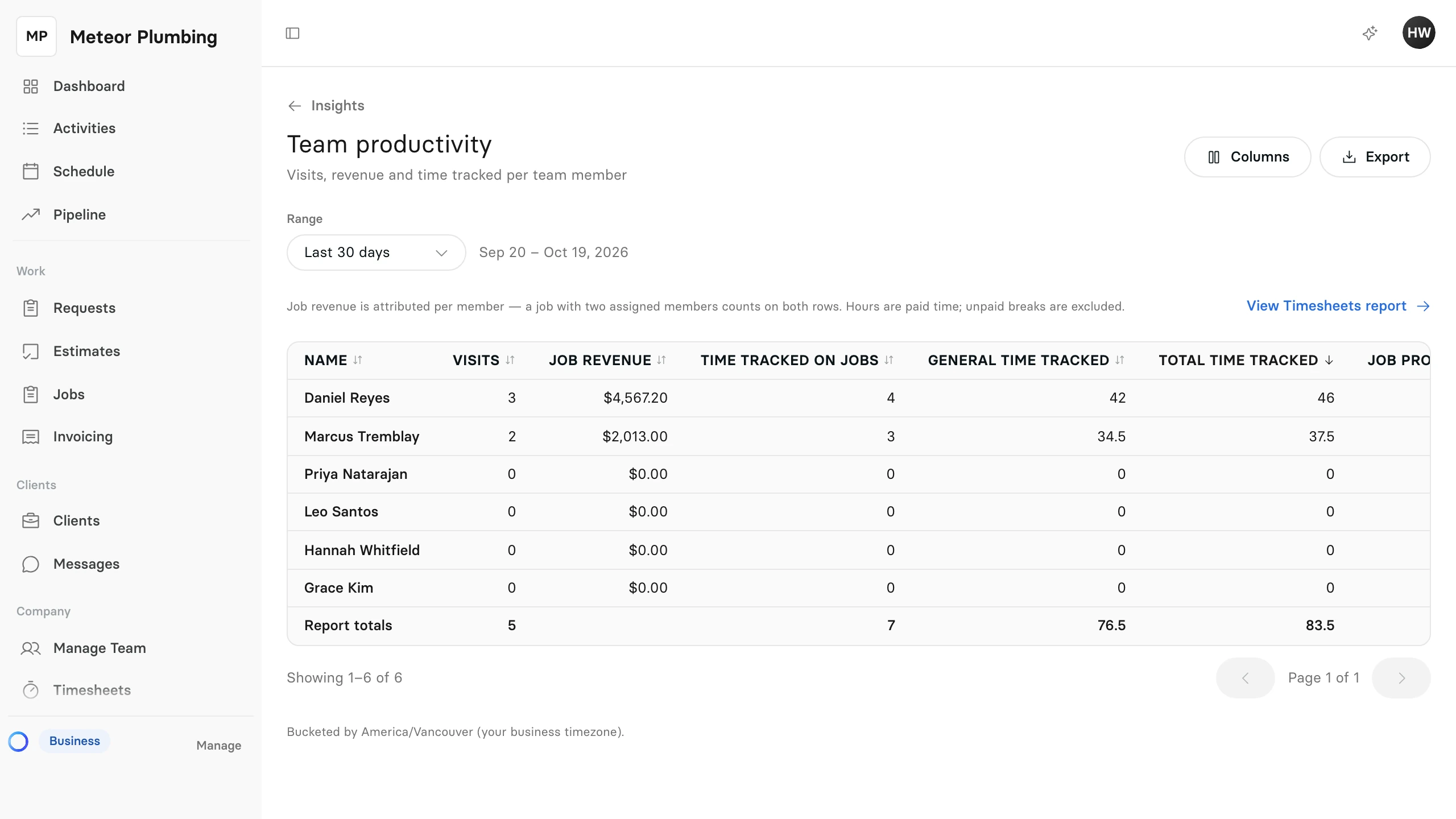Export the team productivity report

tap(1375, 157)
